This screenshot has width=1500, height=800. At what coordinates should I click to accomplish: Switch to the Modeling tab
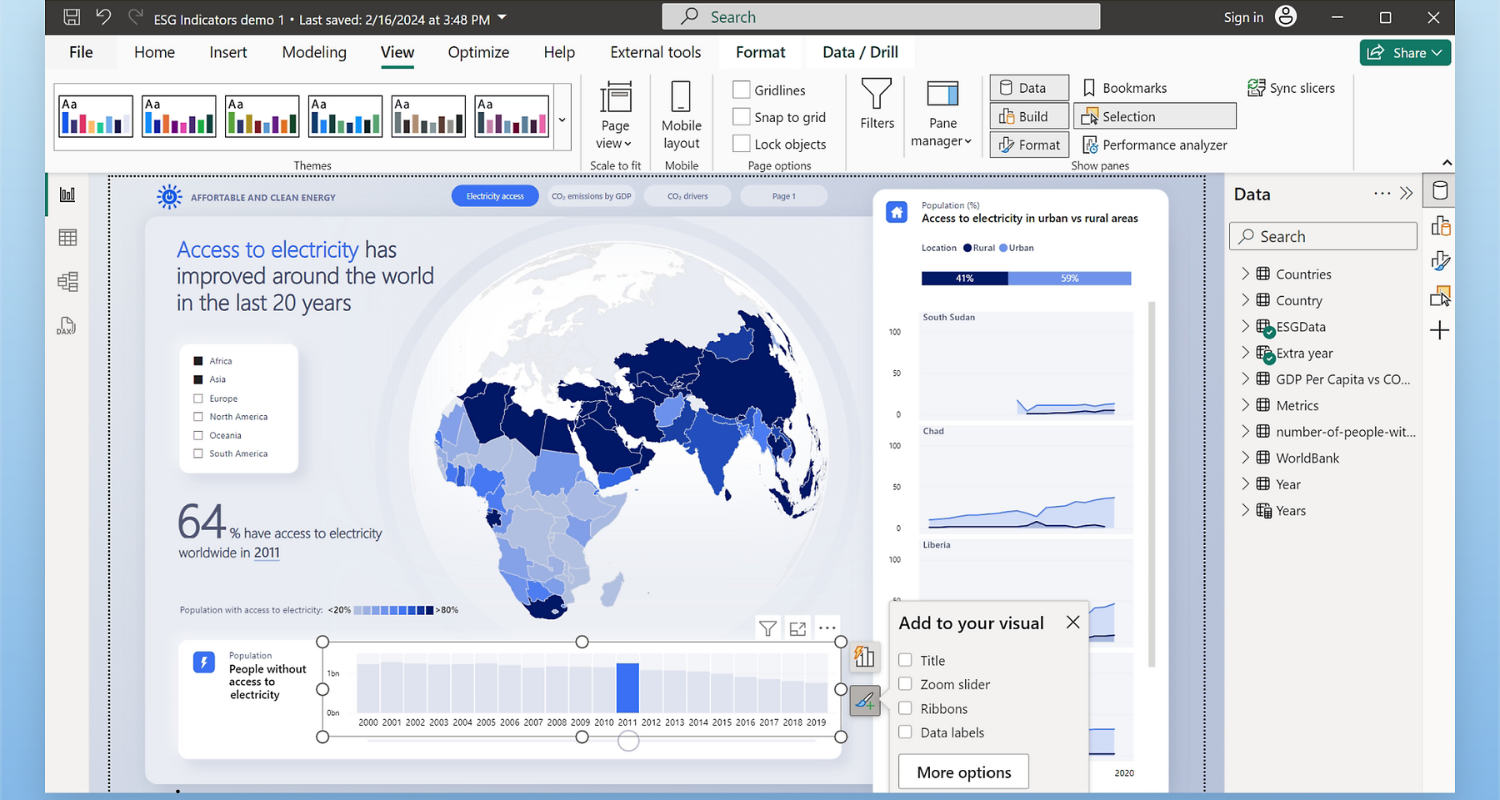pos(314,52)
